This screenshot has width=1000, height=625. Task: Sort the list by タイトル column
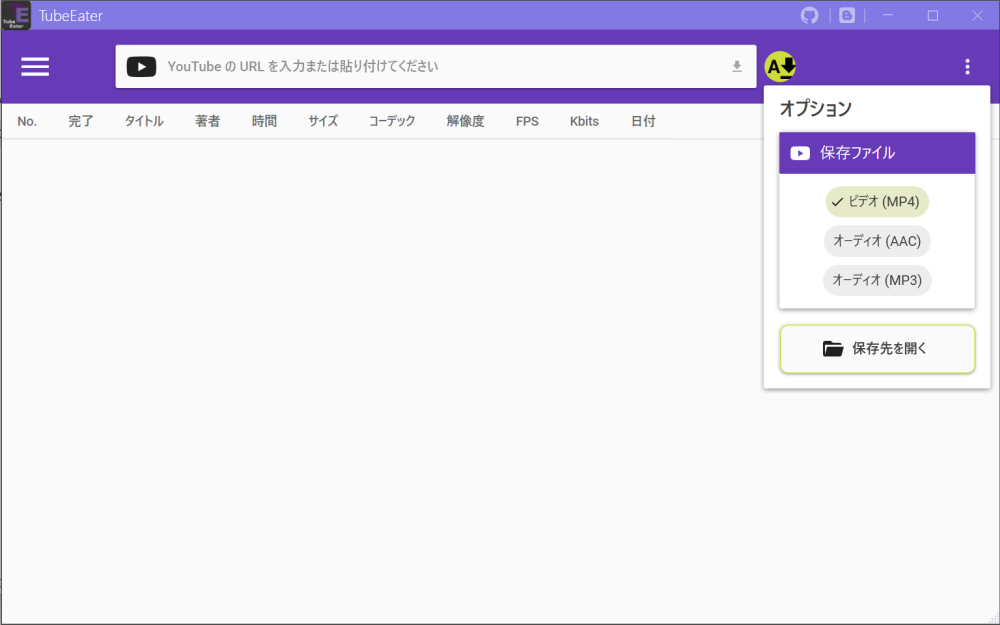(x=143, y=120)
